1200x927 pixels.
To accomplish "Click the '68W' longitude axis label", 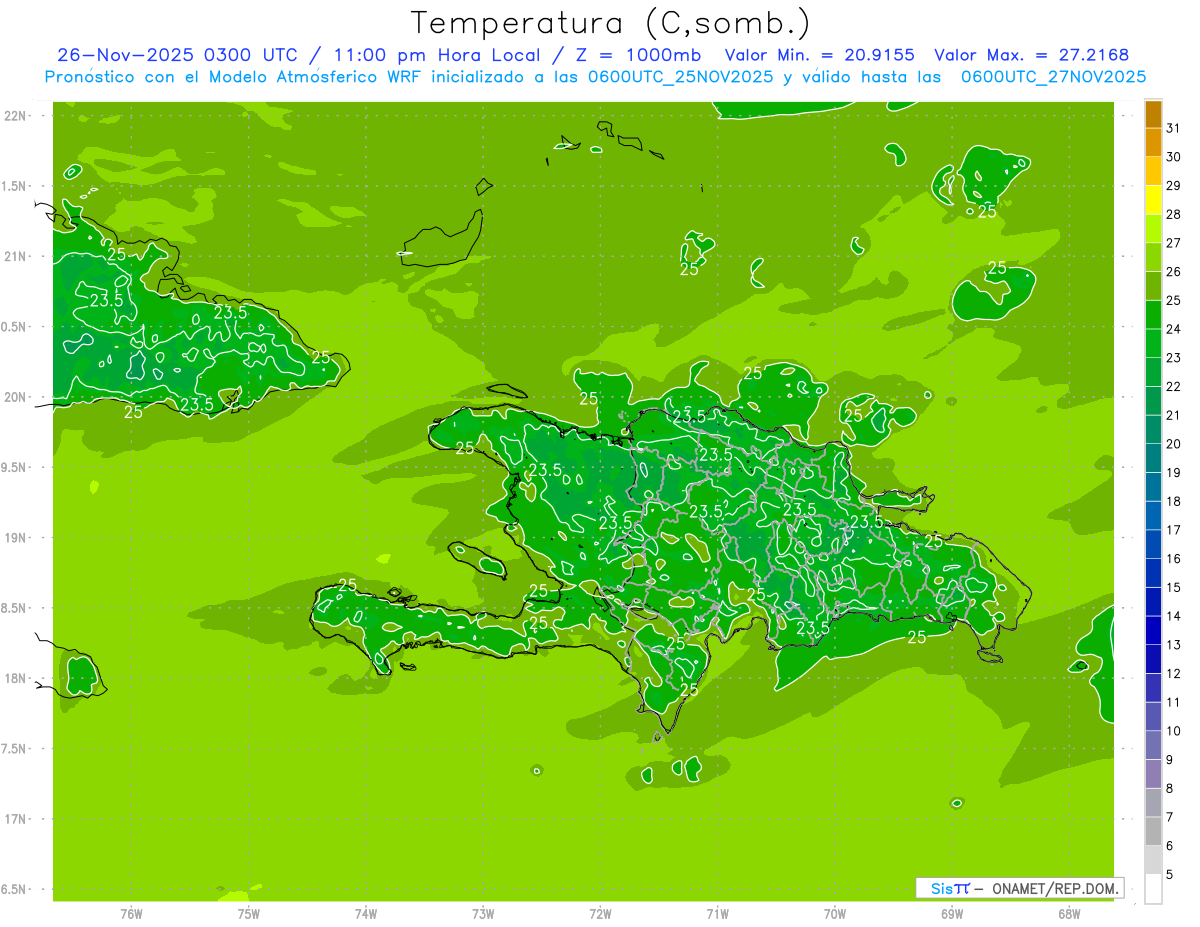I will [x=1069, y=914].
